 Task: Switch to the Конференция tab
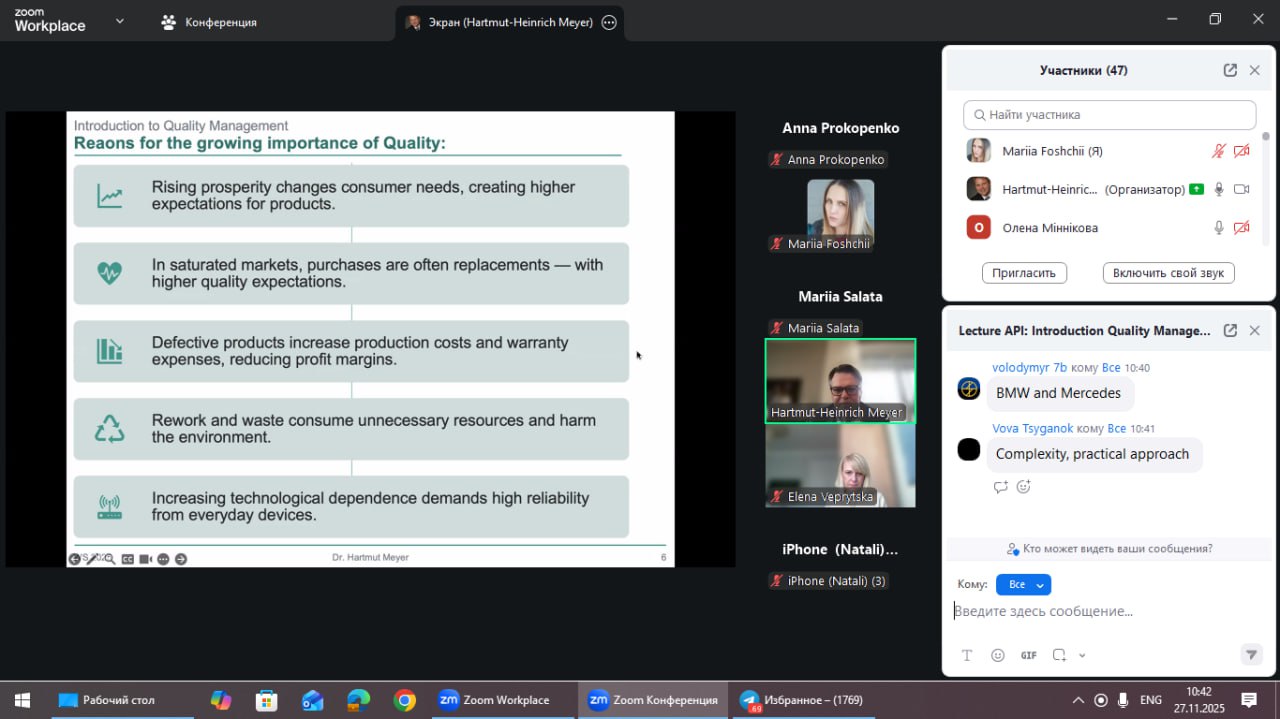(210, 22)
